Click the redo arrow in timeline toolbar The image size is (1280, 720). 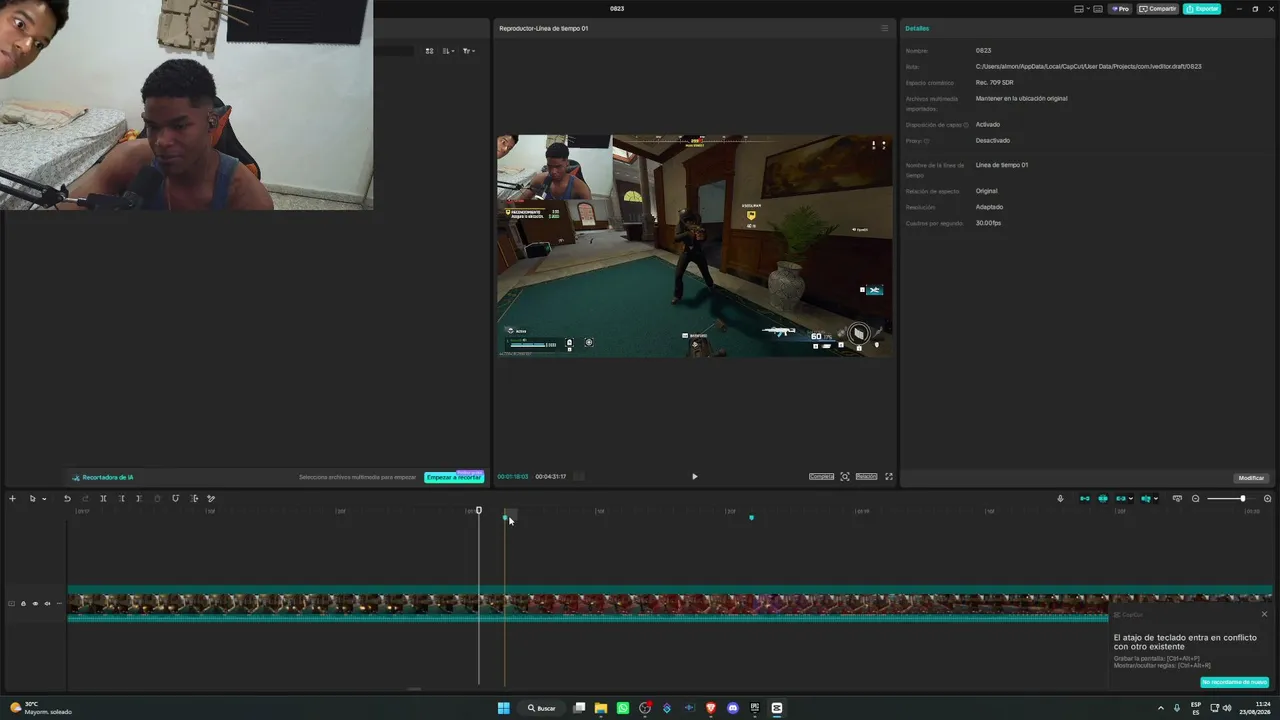click(85, 498)
